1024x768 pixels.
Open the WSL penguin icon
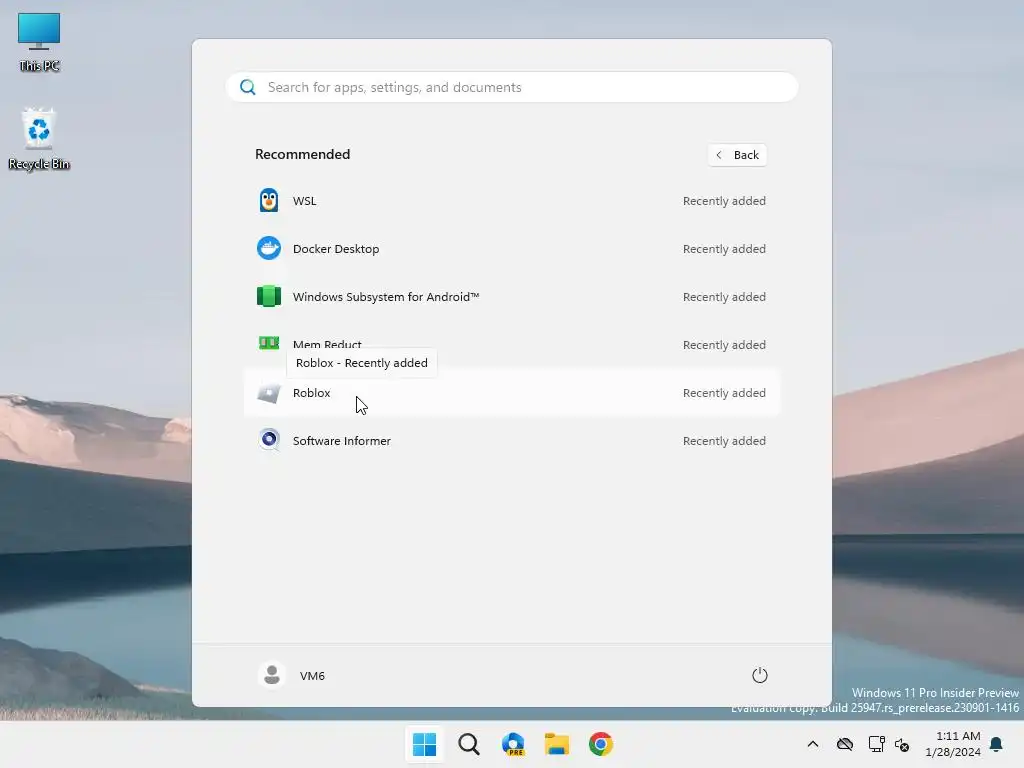coord(268,200)
